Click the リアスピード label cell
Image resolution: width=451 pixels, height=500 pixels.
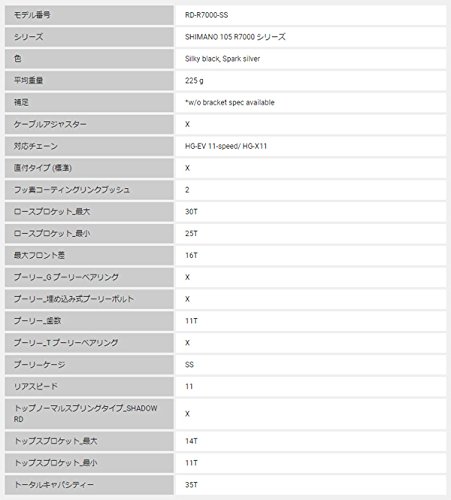(89, 387)
